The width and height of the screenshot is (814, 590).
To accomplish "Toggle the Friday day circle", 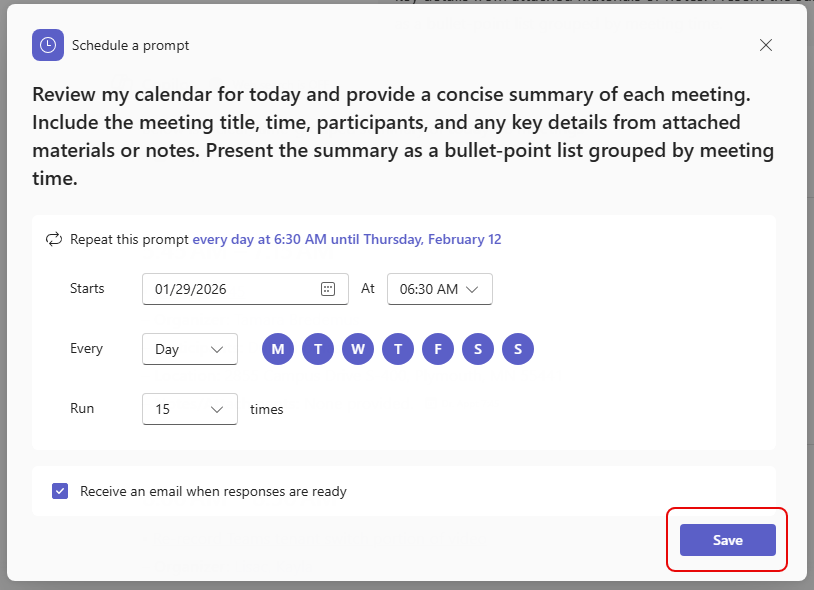I will (x=438, y=349).
